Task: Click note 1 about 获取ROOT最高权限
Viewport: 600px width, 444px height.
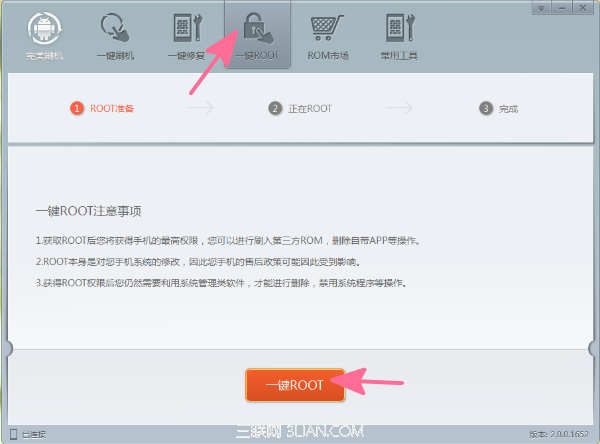Action: coord(228,241)
